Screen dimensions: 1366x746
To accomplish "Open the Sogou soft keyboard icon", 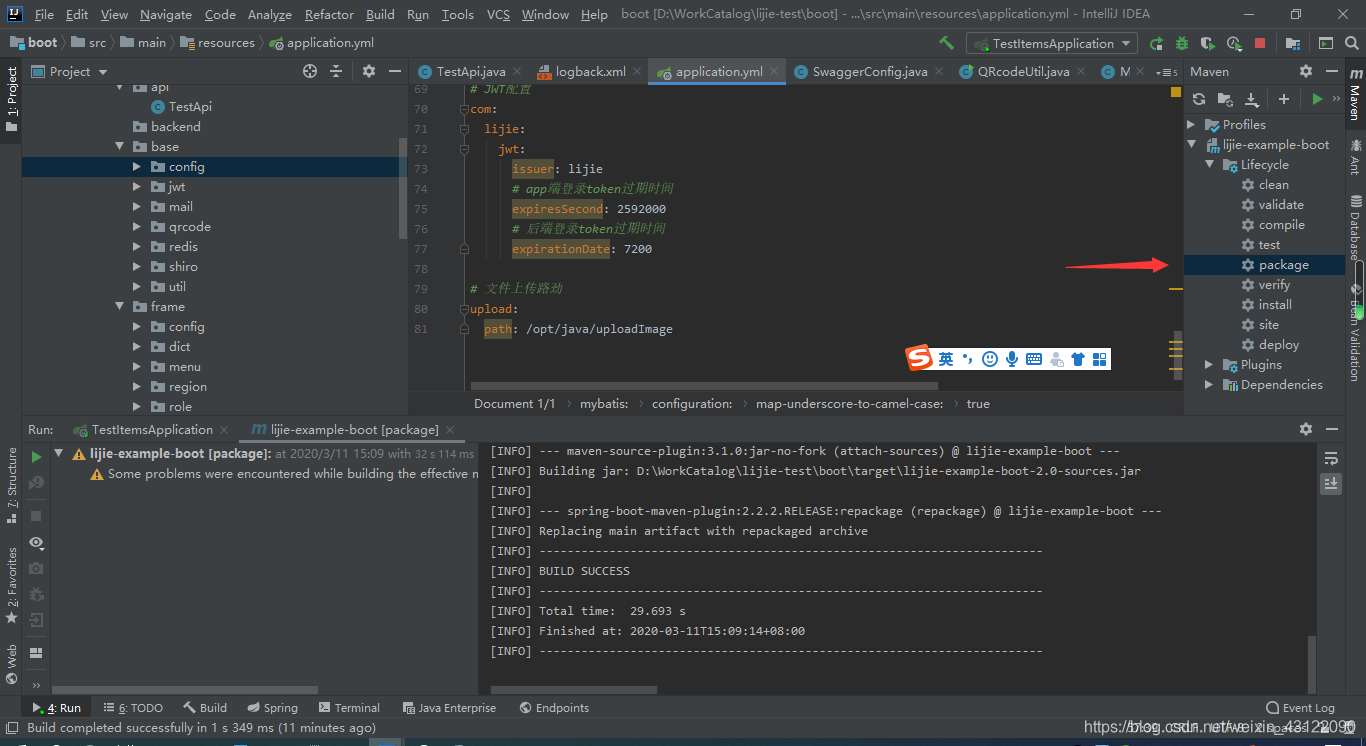I will click(1034, 359).
